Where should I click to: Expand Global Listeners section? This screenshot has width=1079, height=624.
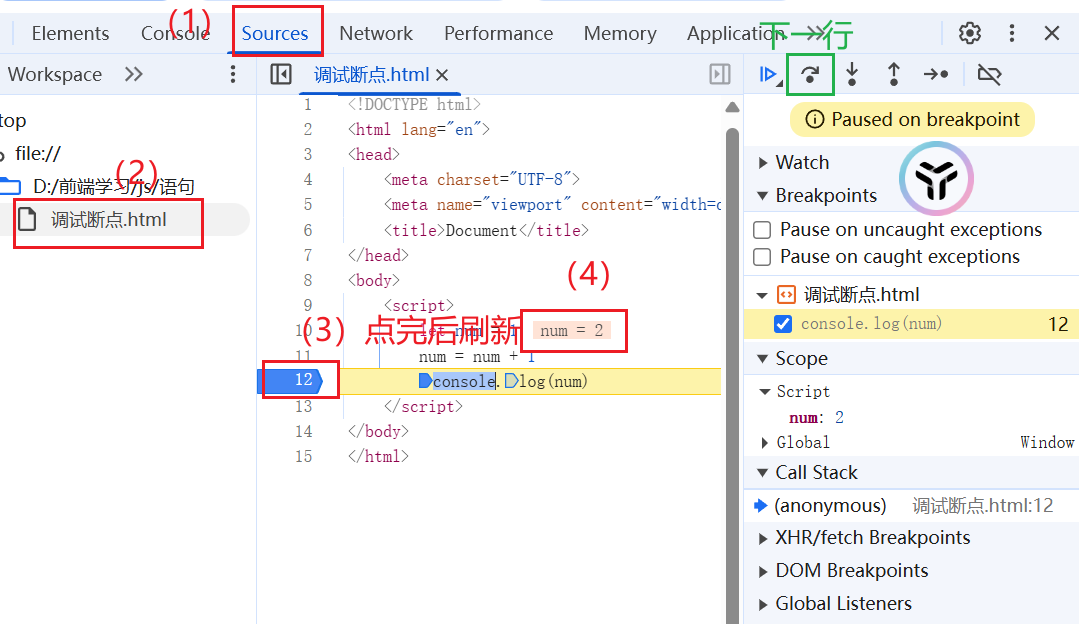[762, 605]
